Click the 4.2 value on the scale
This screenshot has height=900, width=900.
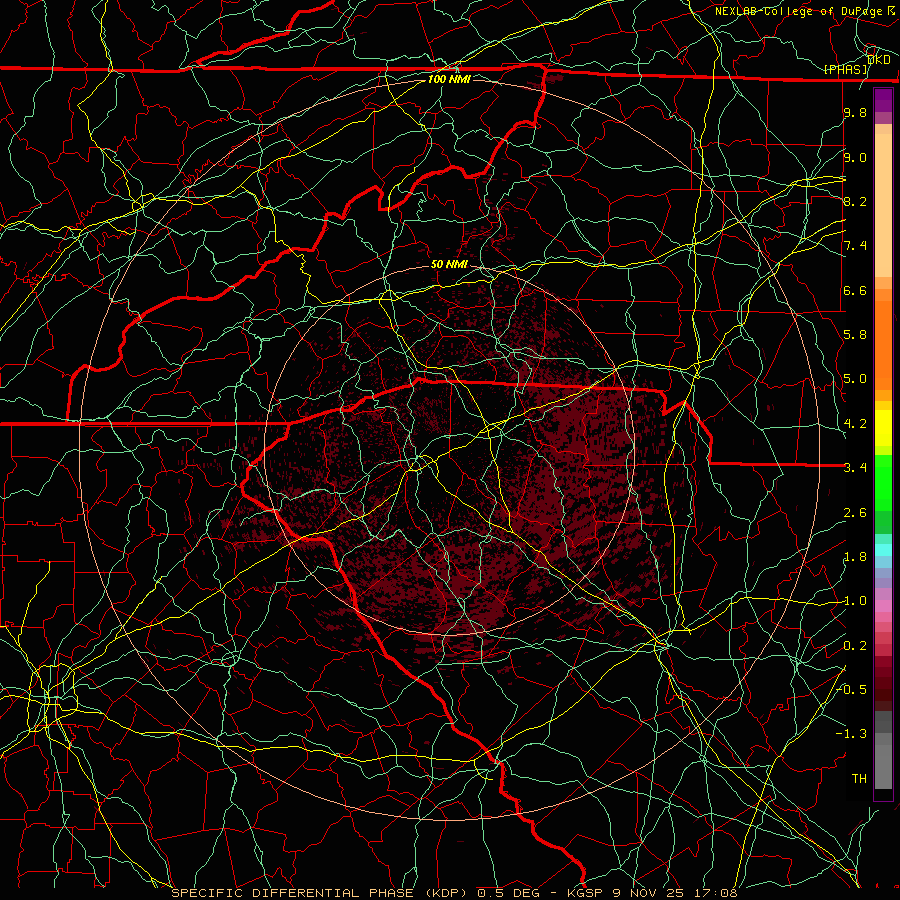tap(855, 423)
